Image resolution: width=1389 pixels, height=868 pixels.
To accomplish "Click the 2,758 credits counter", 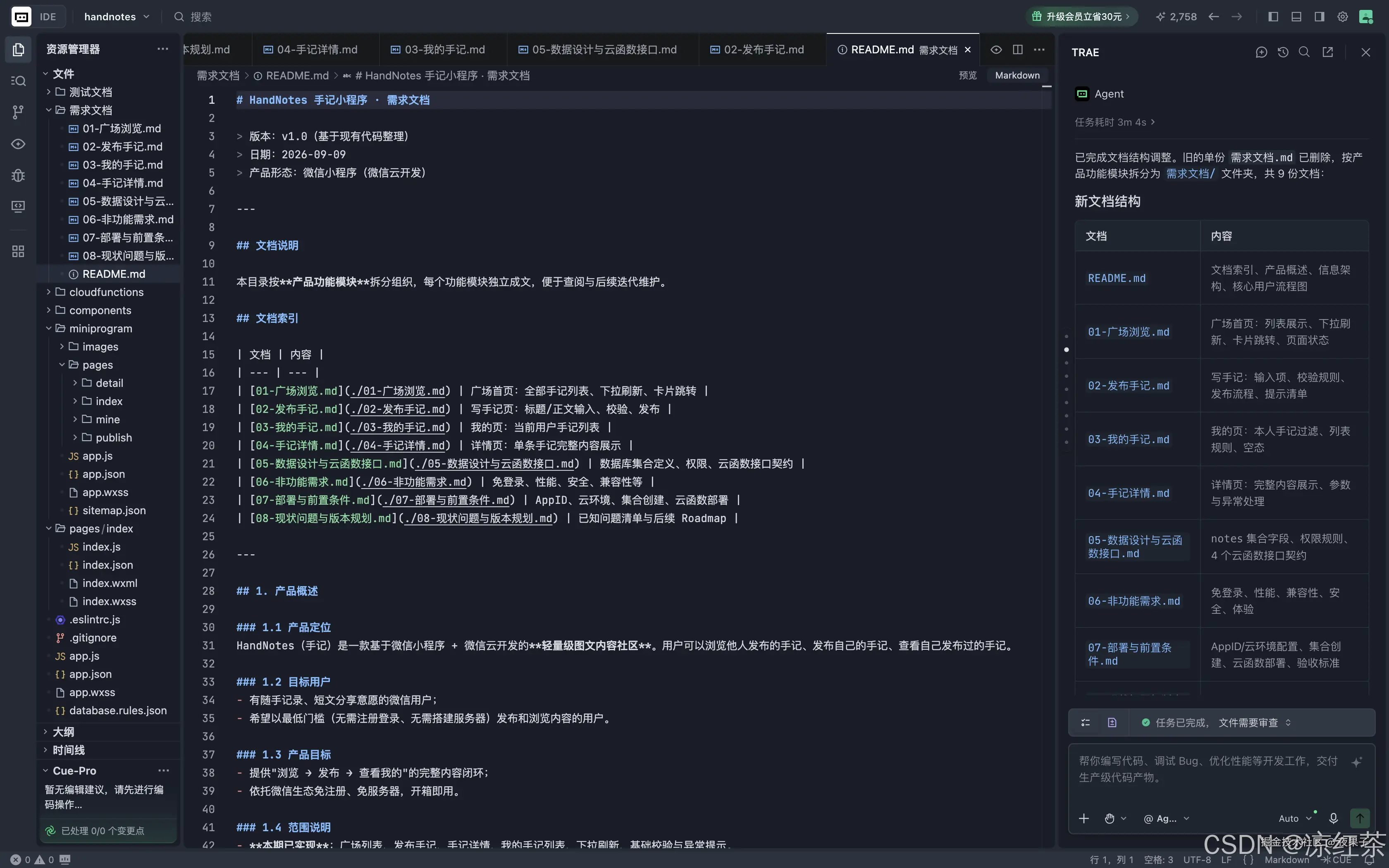I will point(1176,17).
